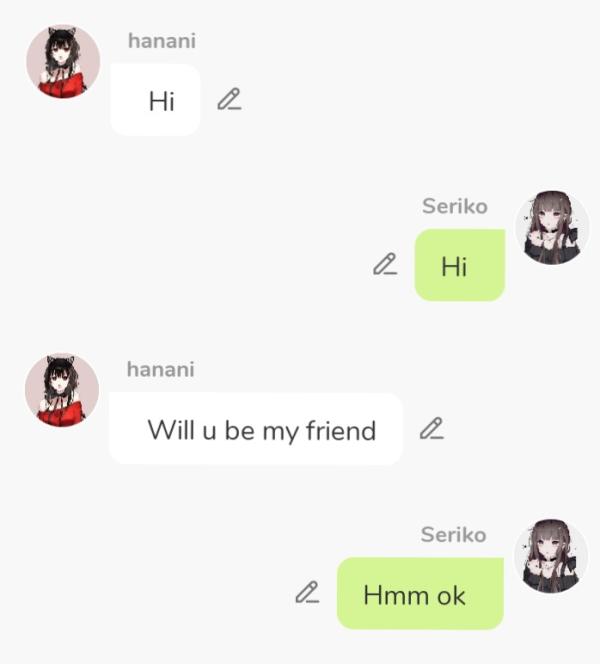
Task: Tap hanani's avatar next to the friend request
Action: [x=62, y=390]
